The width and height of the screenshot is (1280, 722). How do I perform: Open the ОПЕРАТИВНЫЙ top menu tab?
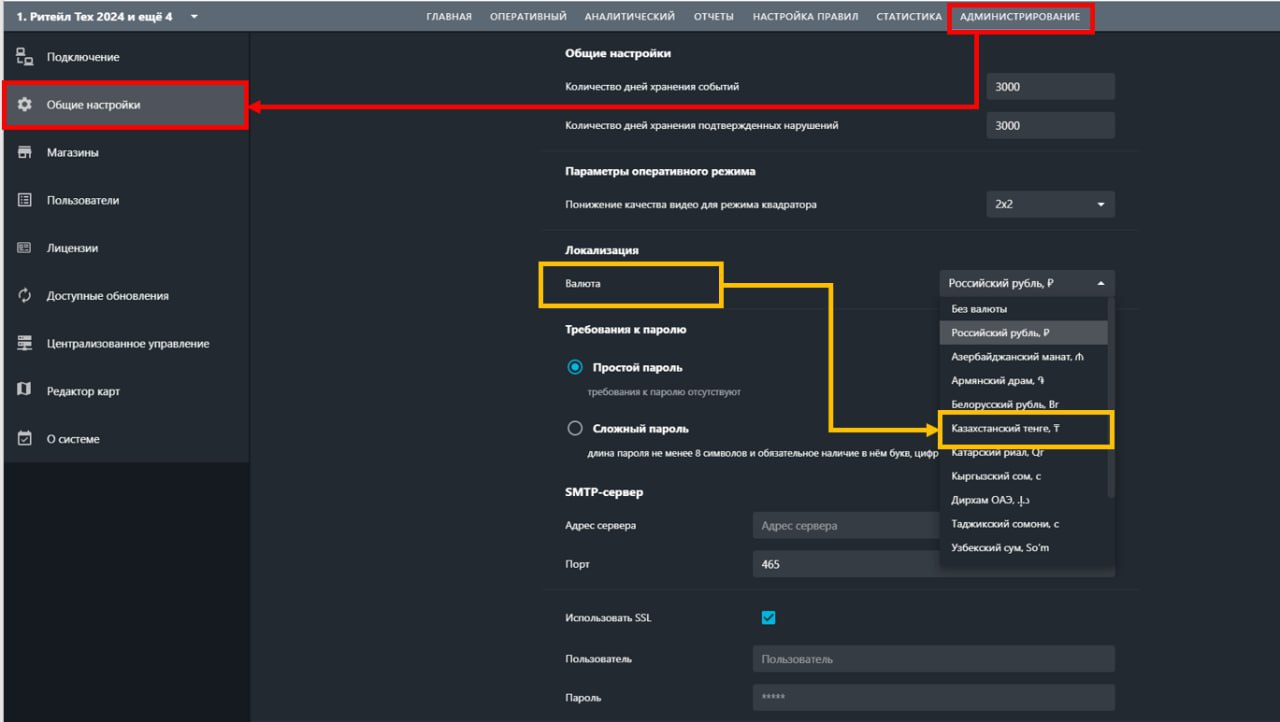pyautogui.click(x=528, y=17)
